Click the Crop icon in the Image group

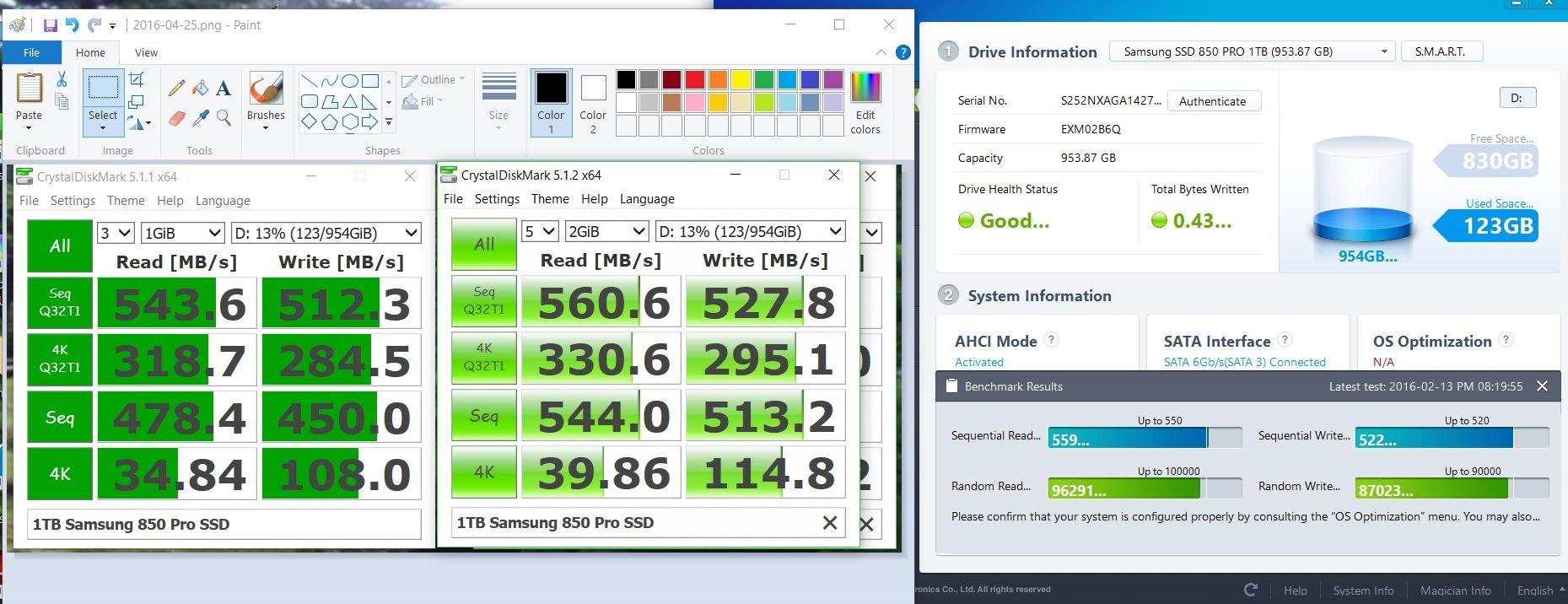pyautogui.click(x=136, y=79)
